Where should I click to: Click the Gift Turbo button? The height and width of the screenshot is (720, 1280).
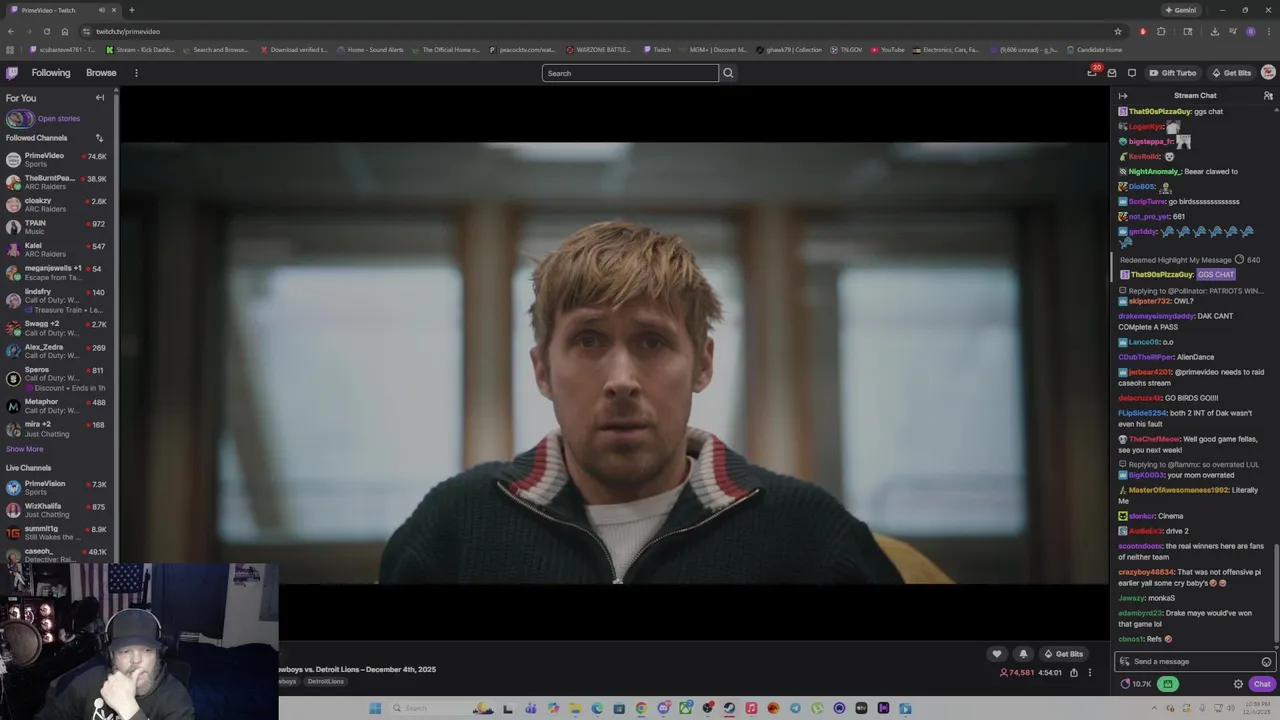pos(1172,73)
